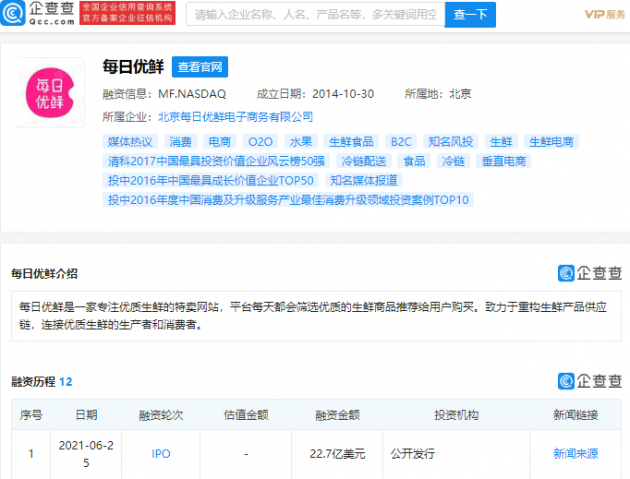Select the 知名风投 tag
The width and height of the screenshot is (630, 479).
(450, 141)
